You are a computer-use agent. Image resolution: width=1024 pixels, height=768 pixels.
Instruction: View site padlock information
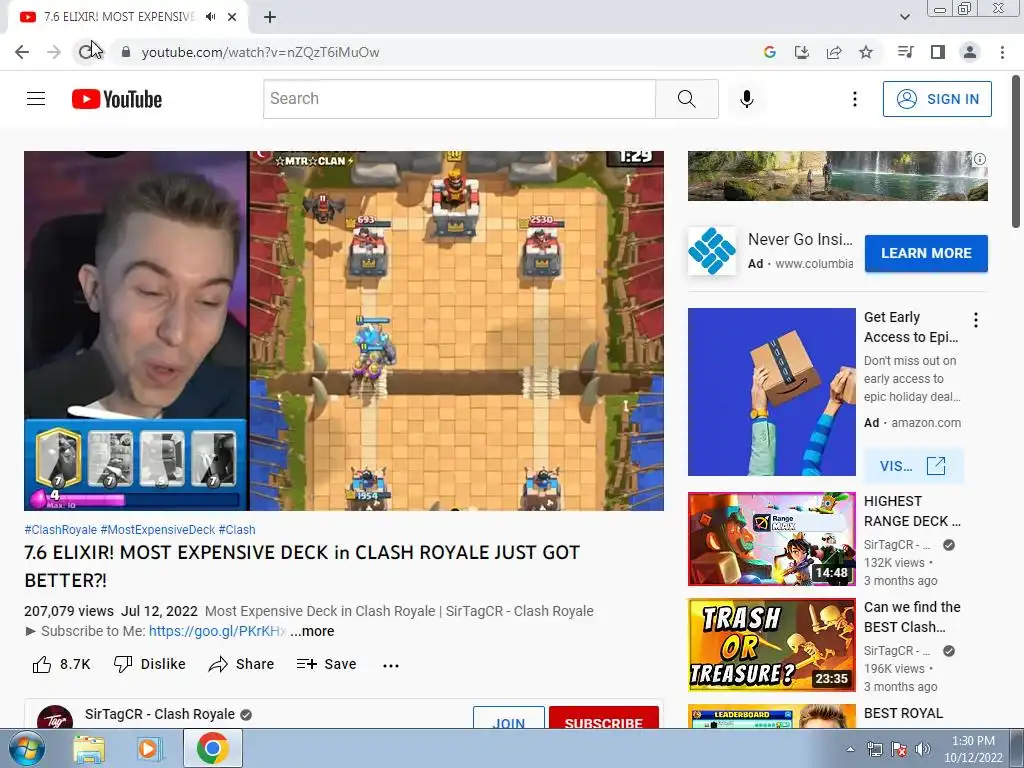click(x=126, y=52)
